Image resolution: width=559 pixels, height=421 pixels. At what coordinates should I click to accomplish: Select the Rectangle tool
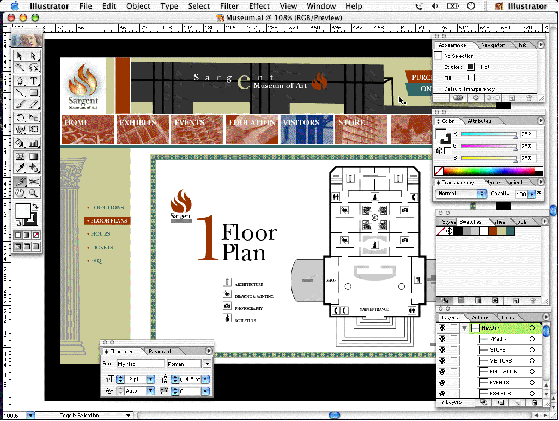(34, 93)
